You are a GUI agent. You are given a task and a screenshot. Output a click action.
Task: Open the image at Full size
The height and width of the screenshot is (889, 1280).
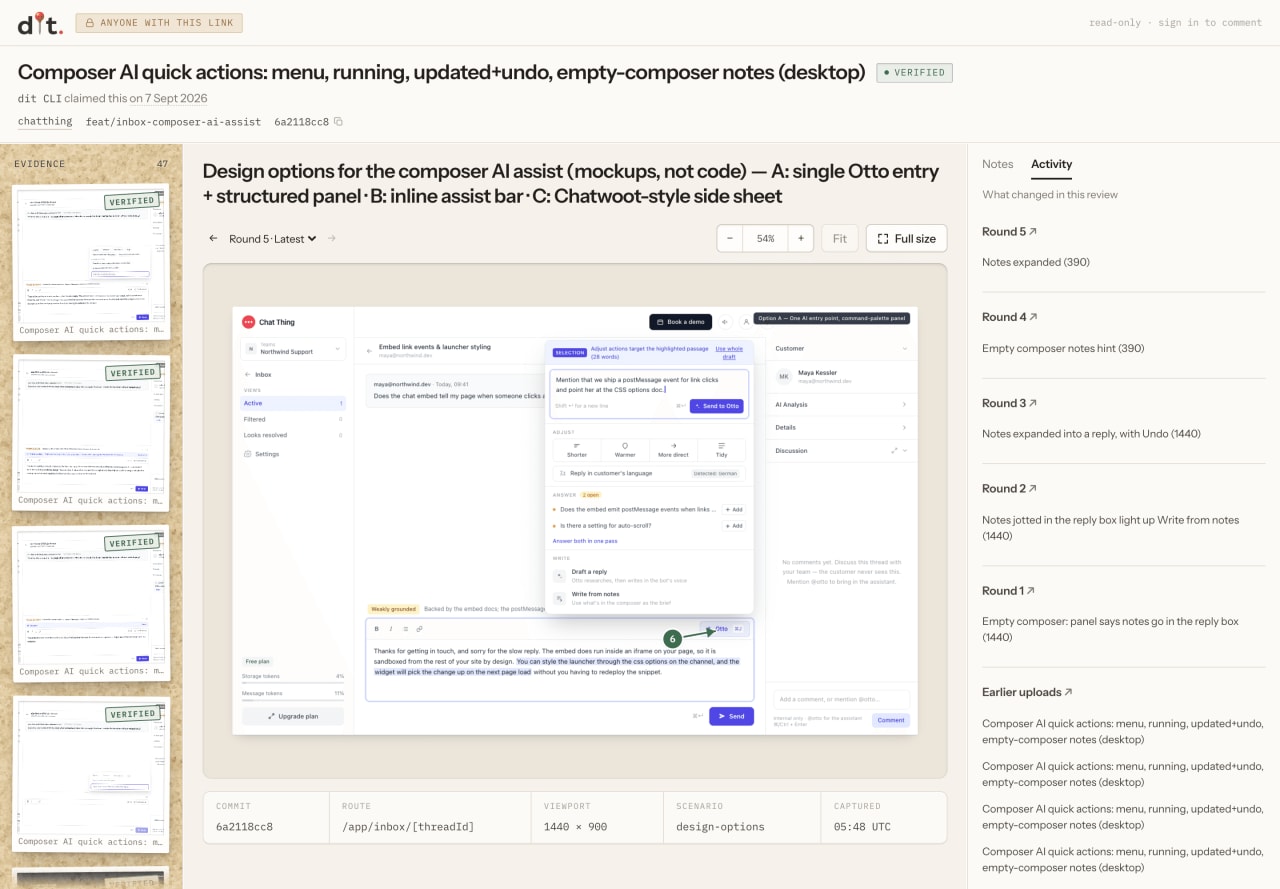(x=906, y=238)
